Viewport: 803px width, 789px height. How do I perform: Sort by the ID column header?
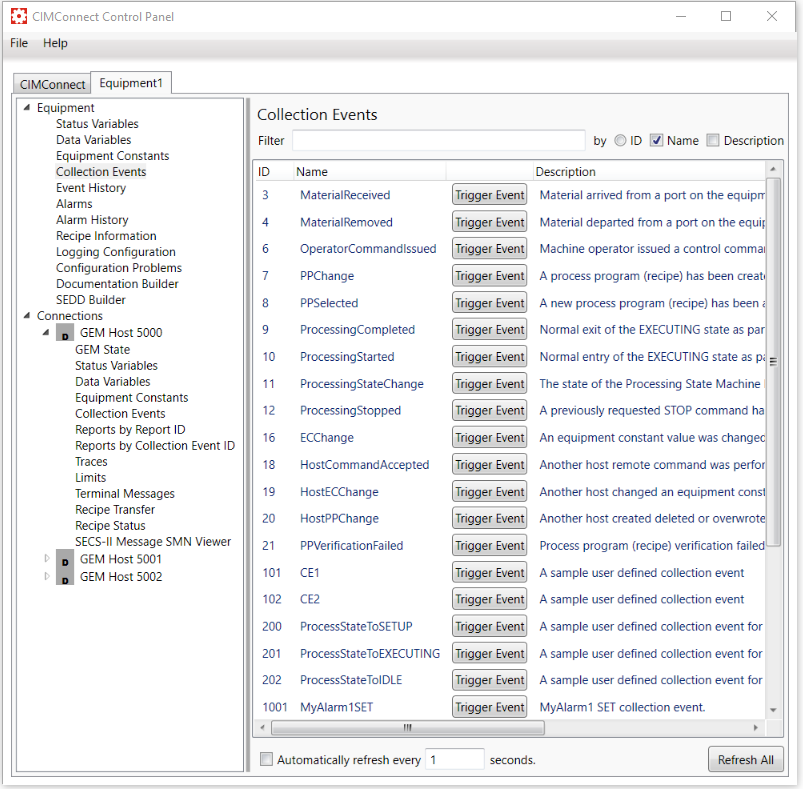point(273,172)
